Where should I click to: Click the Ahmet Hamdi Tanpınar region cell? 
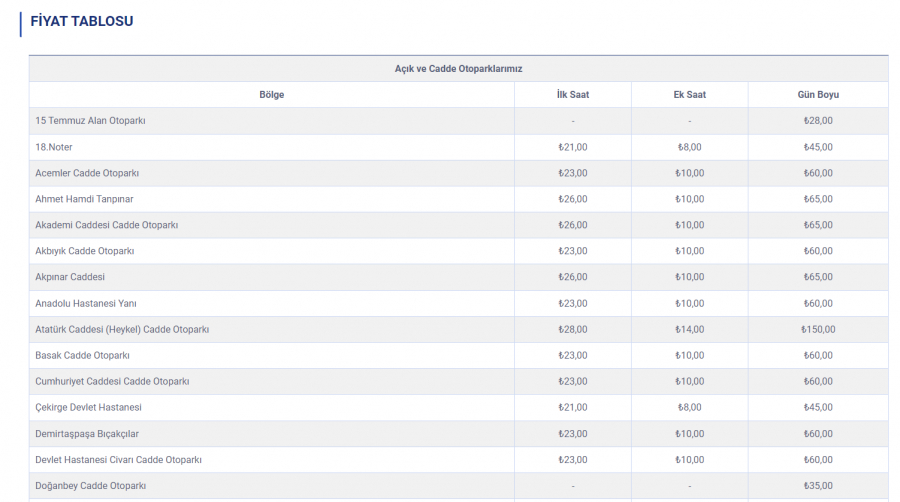point(84,199)
